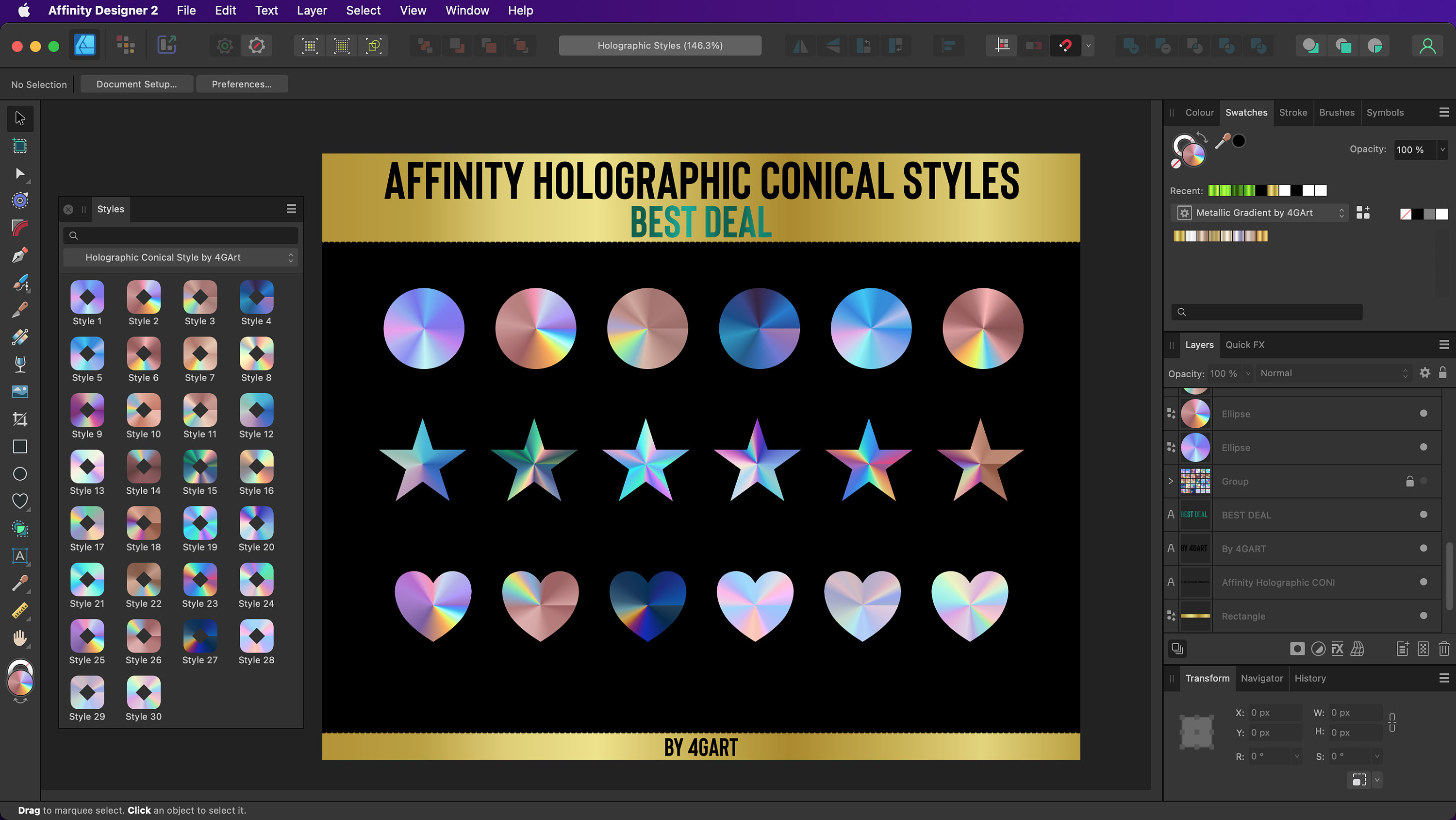Screen dimensions: 1456x820
Task: Open the blend mode Normal dropdown
Action: (x=1334, y=373)
